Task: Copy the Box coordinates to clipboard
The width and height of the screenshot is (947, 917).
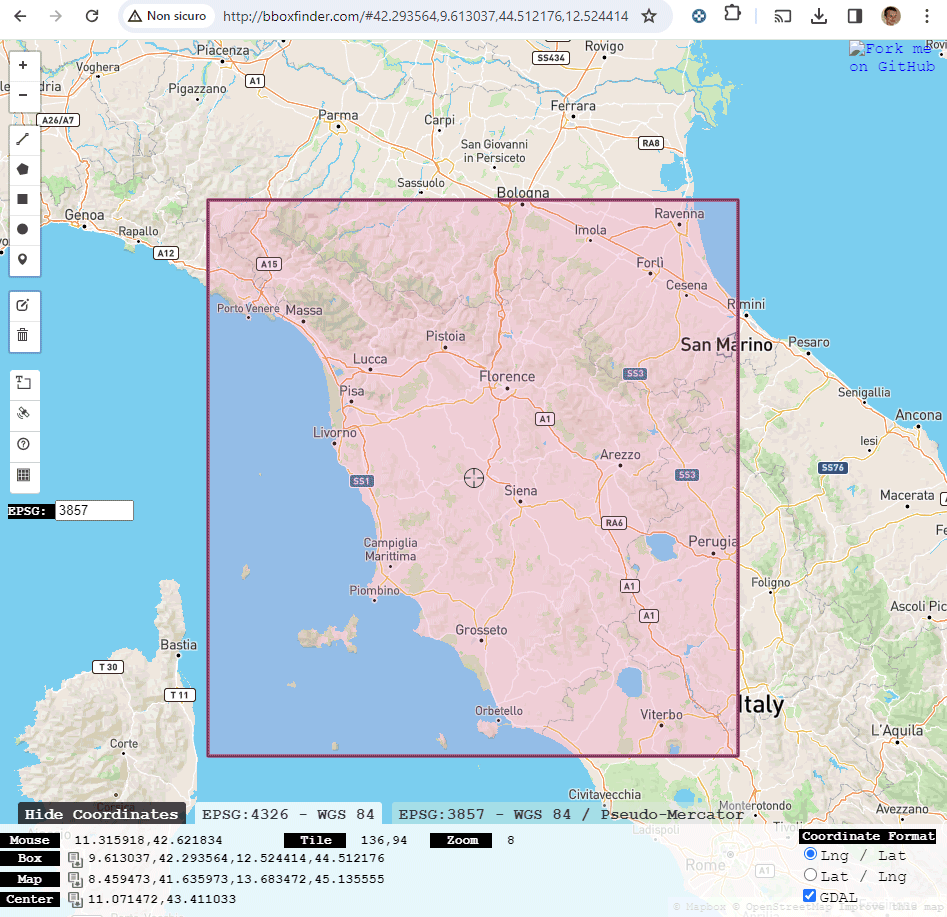Action: click(x=75, y=859)
